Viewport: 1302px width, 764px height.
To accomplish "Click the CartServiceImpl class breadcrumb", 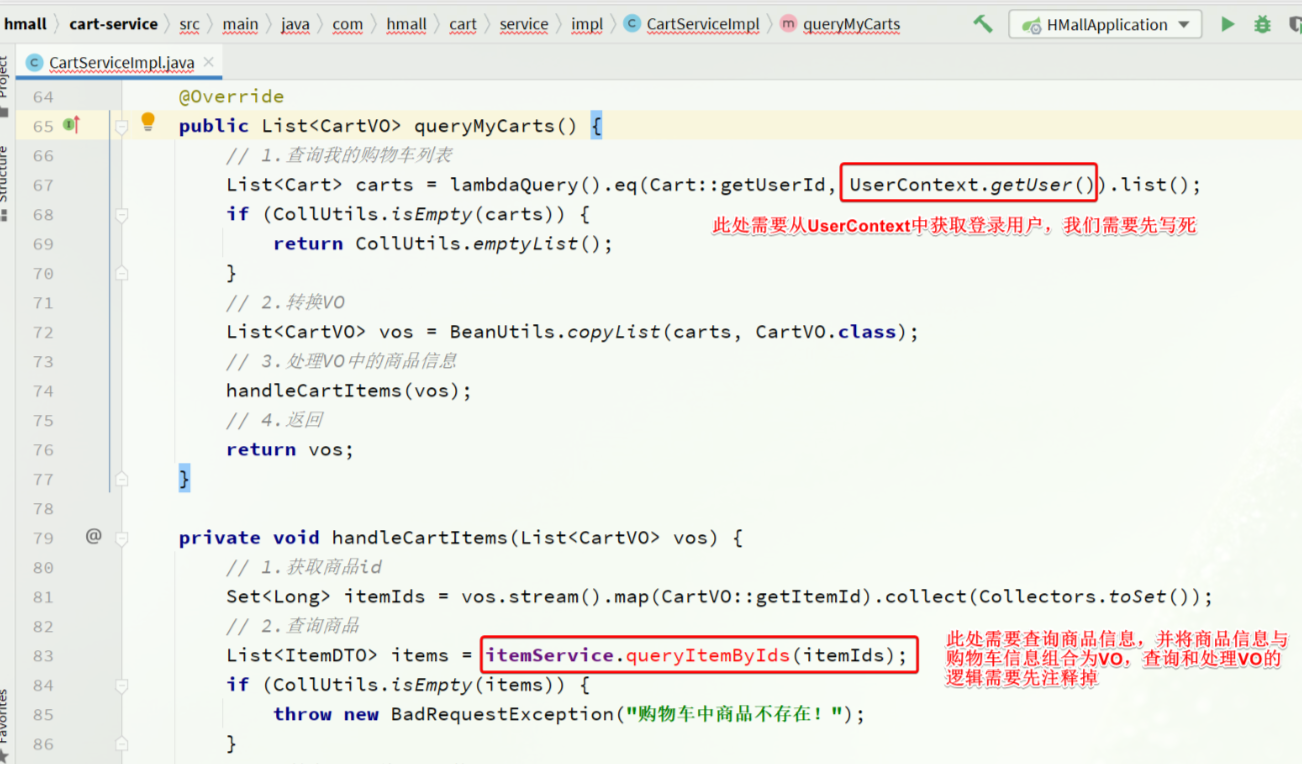I will [703, 24].
